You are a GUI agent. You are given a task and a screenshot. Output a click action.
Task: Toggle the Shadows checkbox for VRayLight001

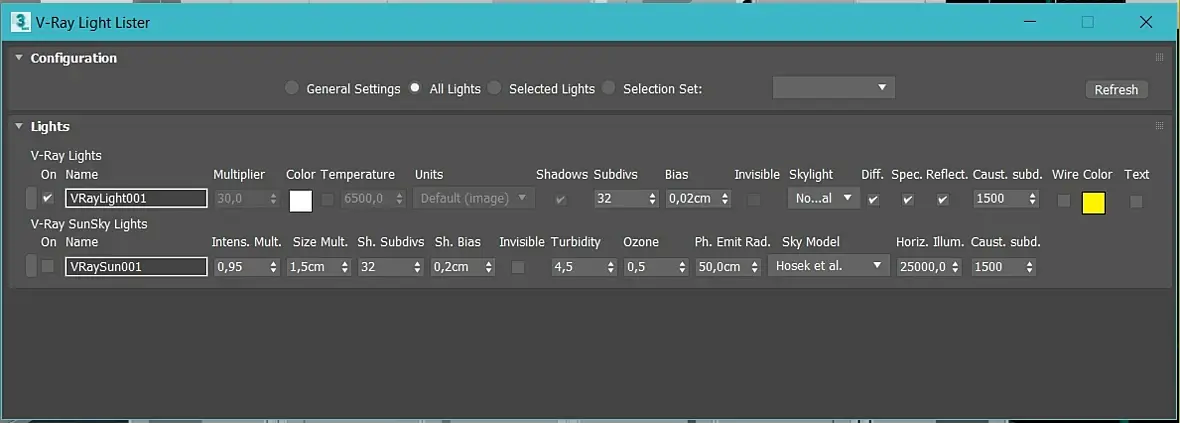(561, 199)
